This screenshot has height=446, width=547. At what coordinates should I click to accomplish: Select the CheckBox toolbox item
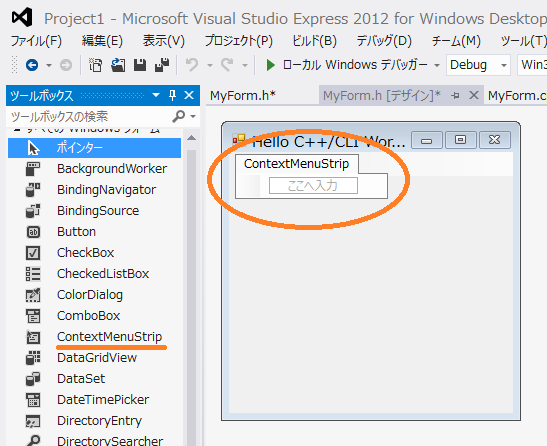click(x=95, y=253)
